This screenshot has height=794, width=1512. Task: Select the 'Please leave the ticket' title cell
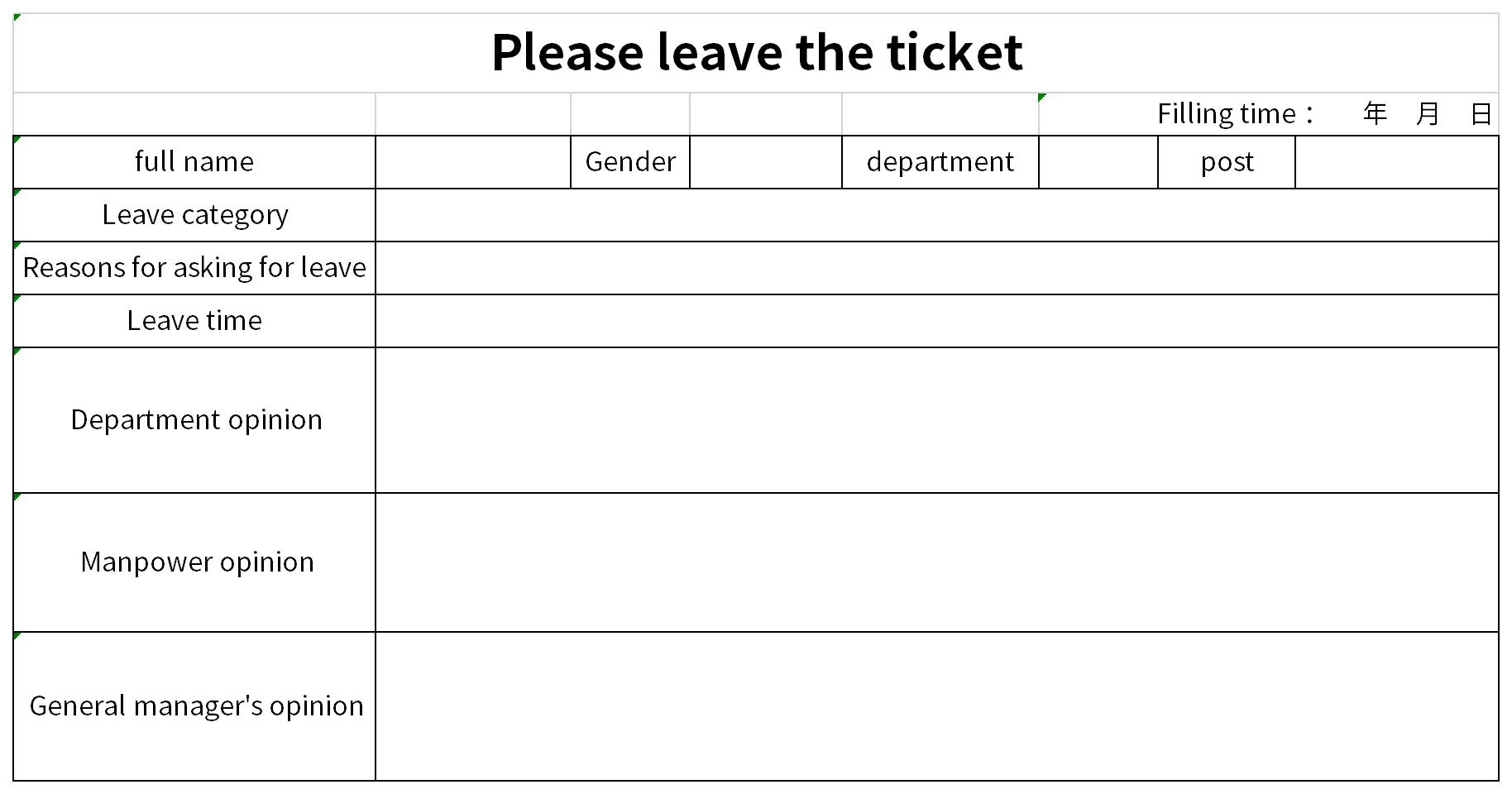(x=756, y=53)
